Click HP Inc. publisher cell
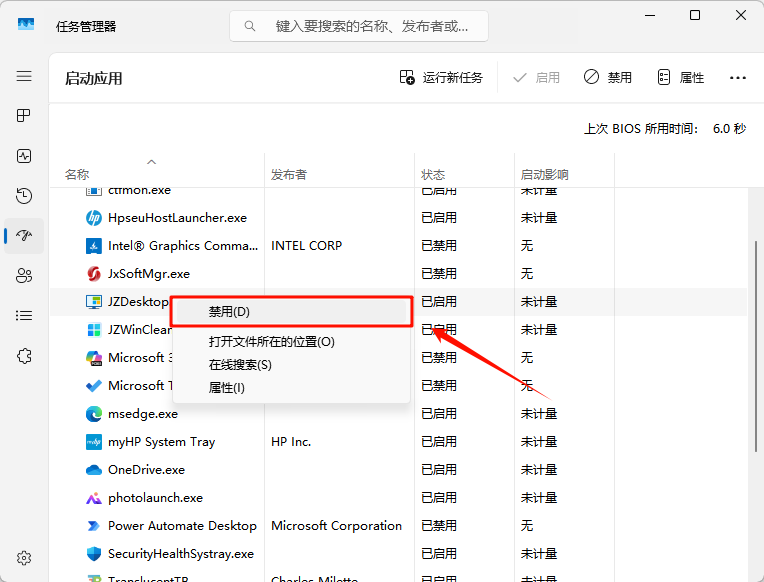Image resolution: width=764 pixels, height=582 pixels. pos(291,442)
